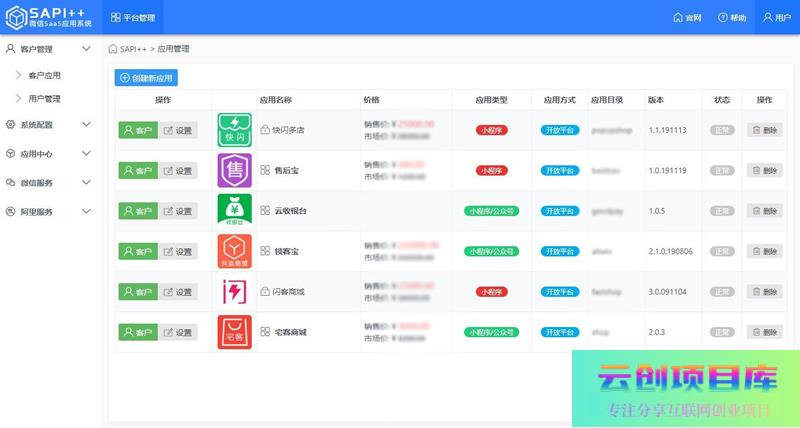800x428 pixels.
Task: Click the 系统配置 gear icon
Action: point(10,124)
